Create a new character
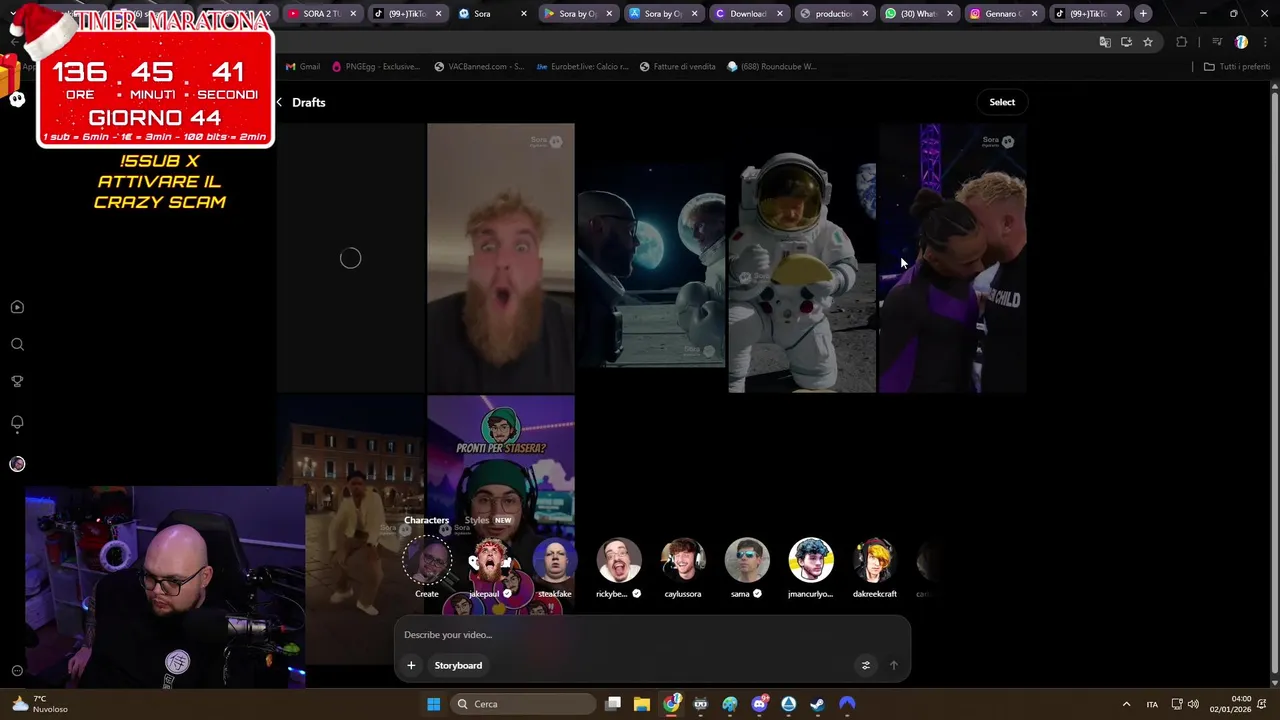The width and height of the screenshot is (1280, 720). [x=427, y=567]
